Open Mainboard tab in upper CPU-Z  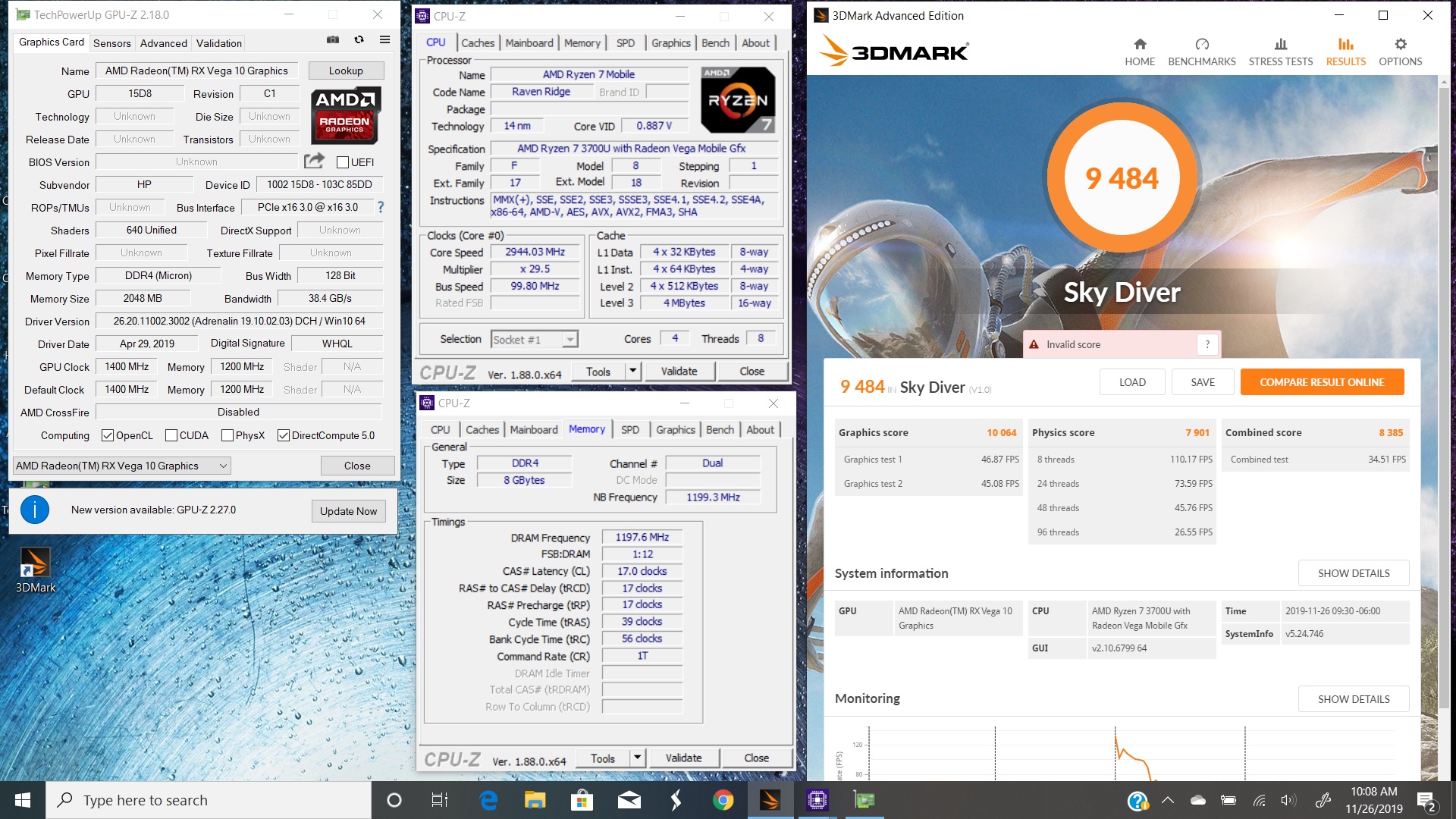[x=529, y=43]
